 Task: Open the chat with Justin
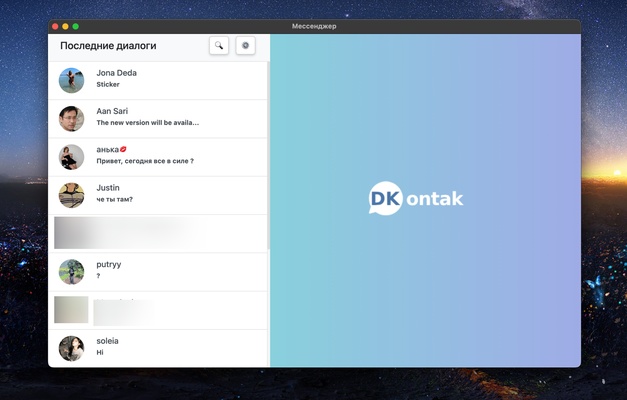[158, 196]
